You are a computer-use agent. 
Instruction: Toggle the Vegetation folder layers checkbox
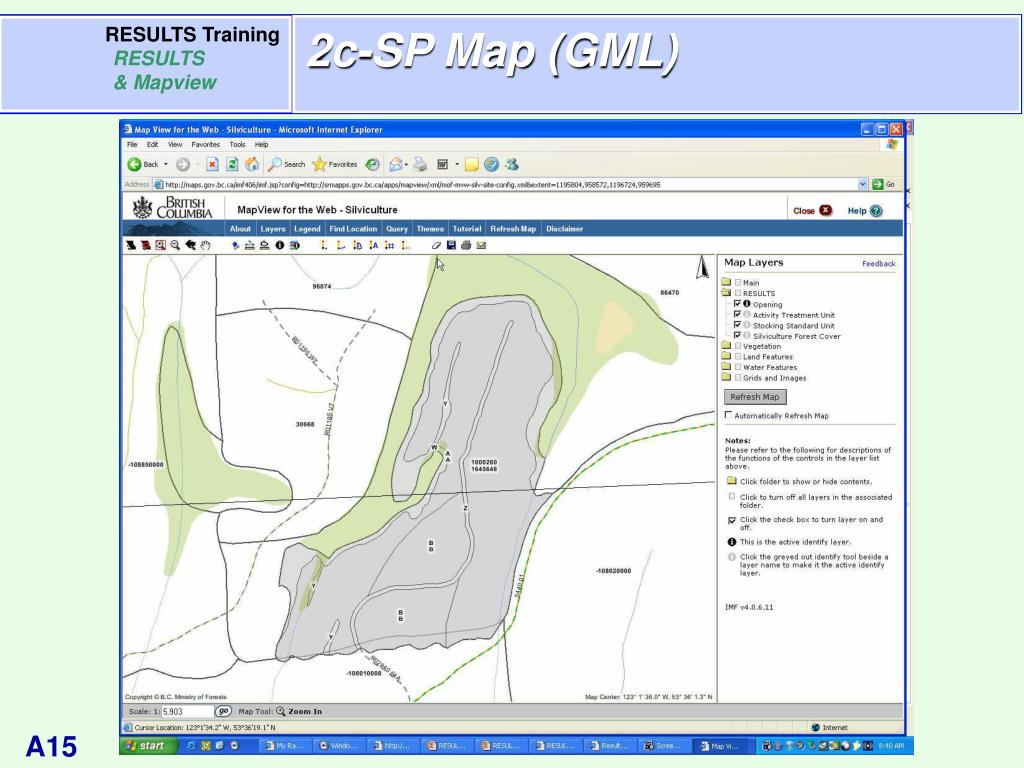click(738, 346)
